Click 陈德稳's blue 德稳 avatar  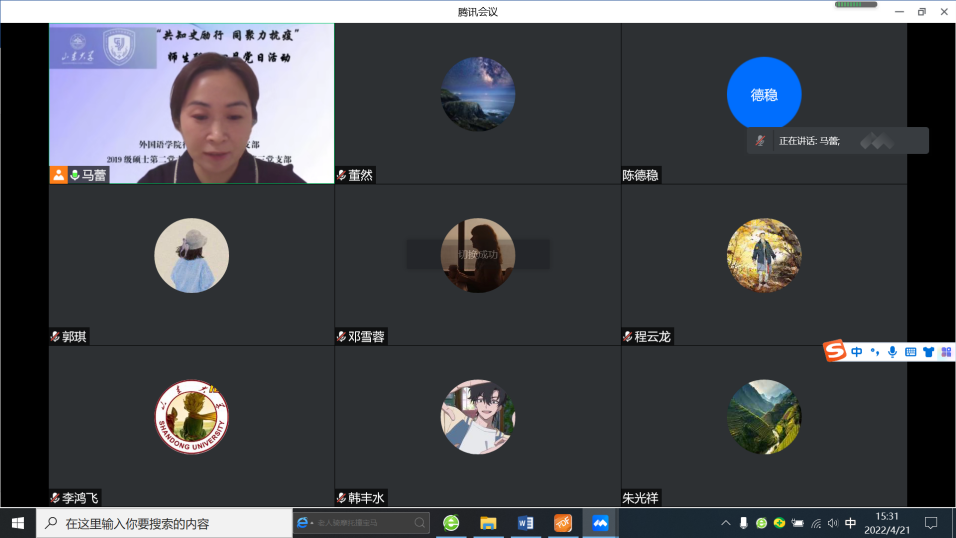[x=764, y=94]
